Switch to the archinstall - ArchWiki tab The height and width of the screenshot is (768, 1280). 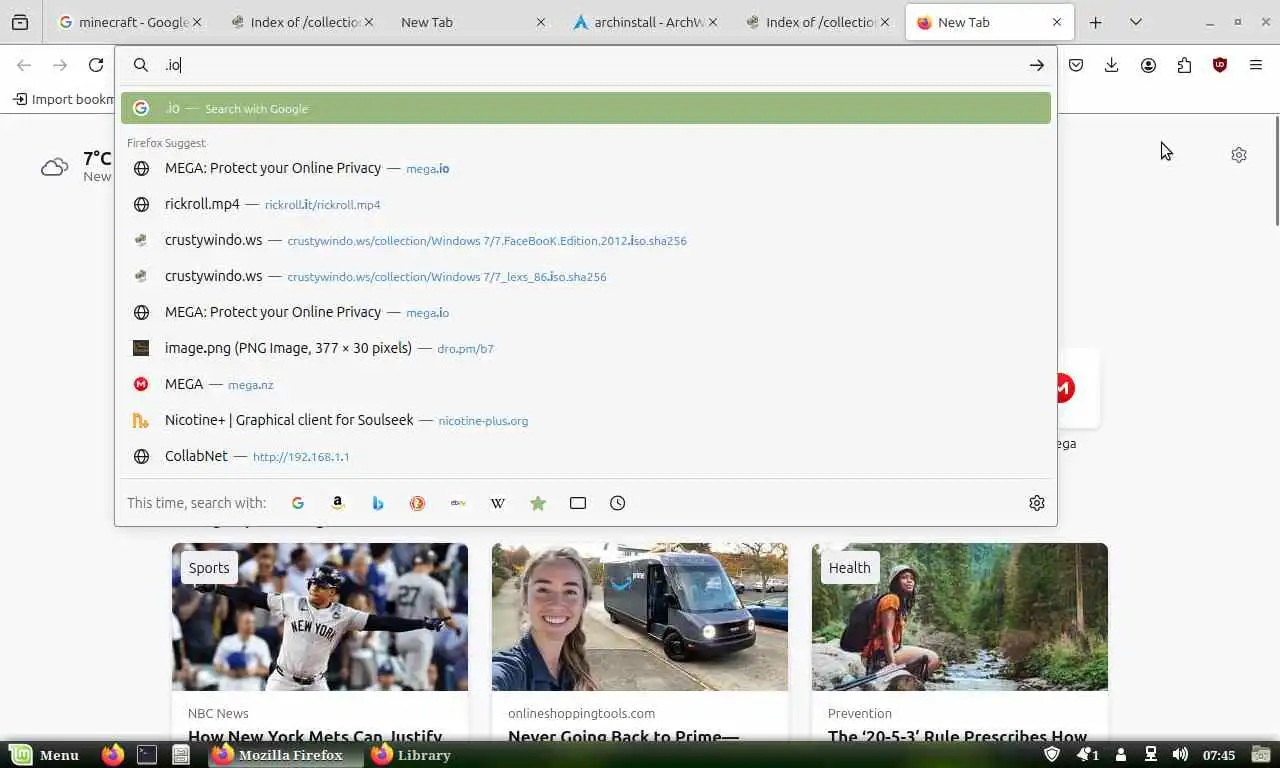pyautogui.click(x=646, y=22)
